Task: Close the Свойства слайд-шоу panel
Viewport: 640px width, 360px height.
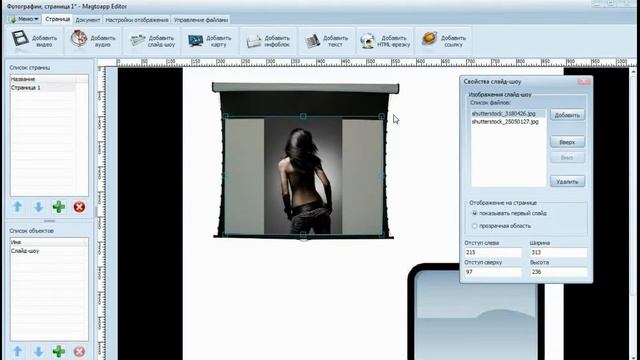Action: (x=584, y=82)
